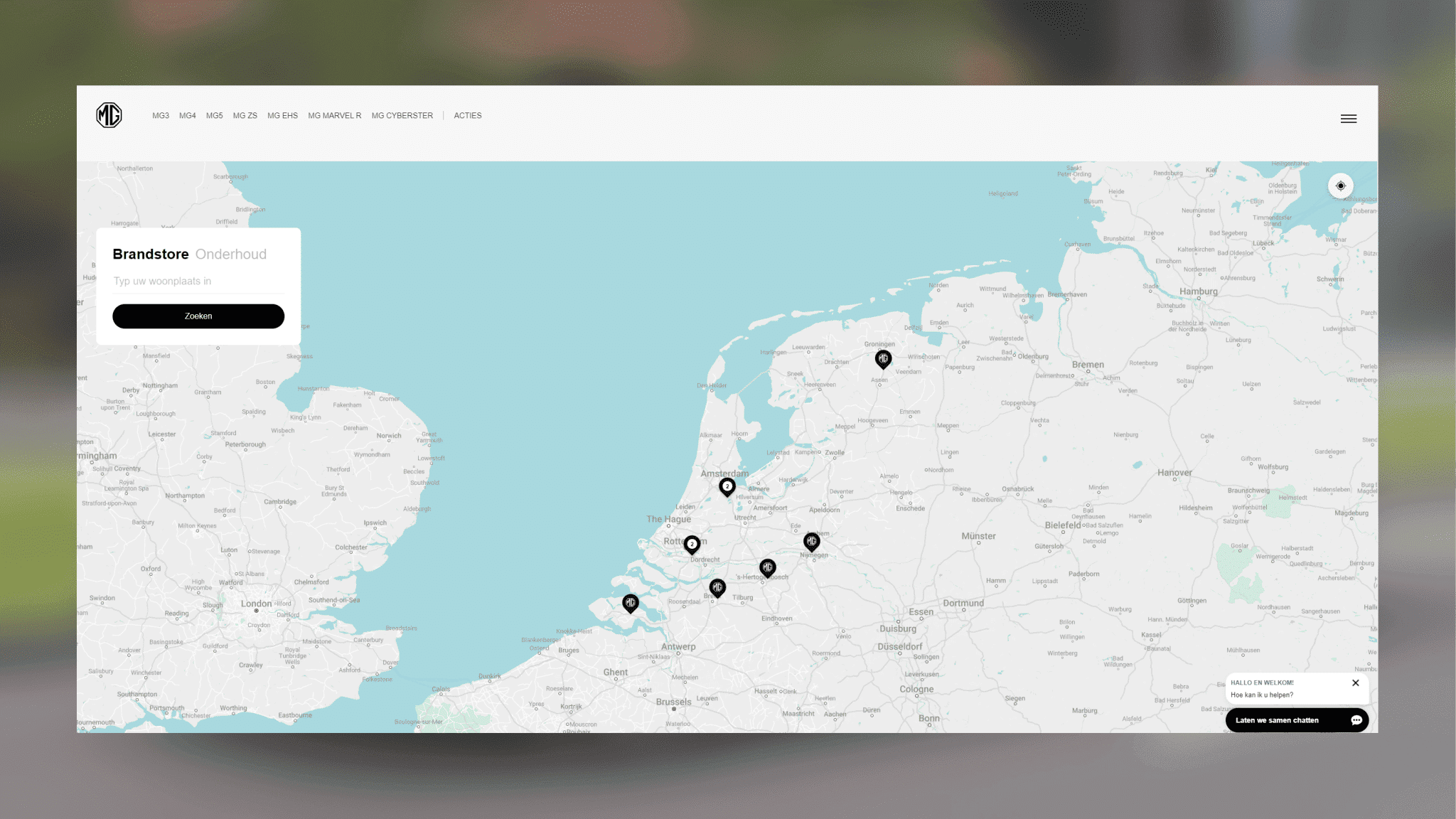The width and height of the screenshot is (1456, 819).
Task: Click the Kassel label on the map
Action: click(x=1151, y=635)
